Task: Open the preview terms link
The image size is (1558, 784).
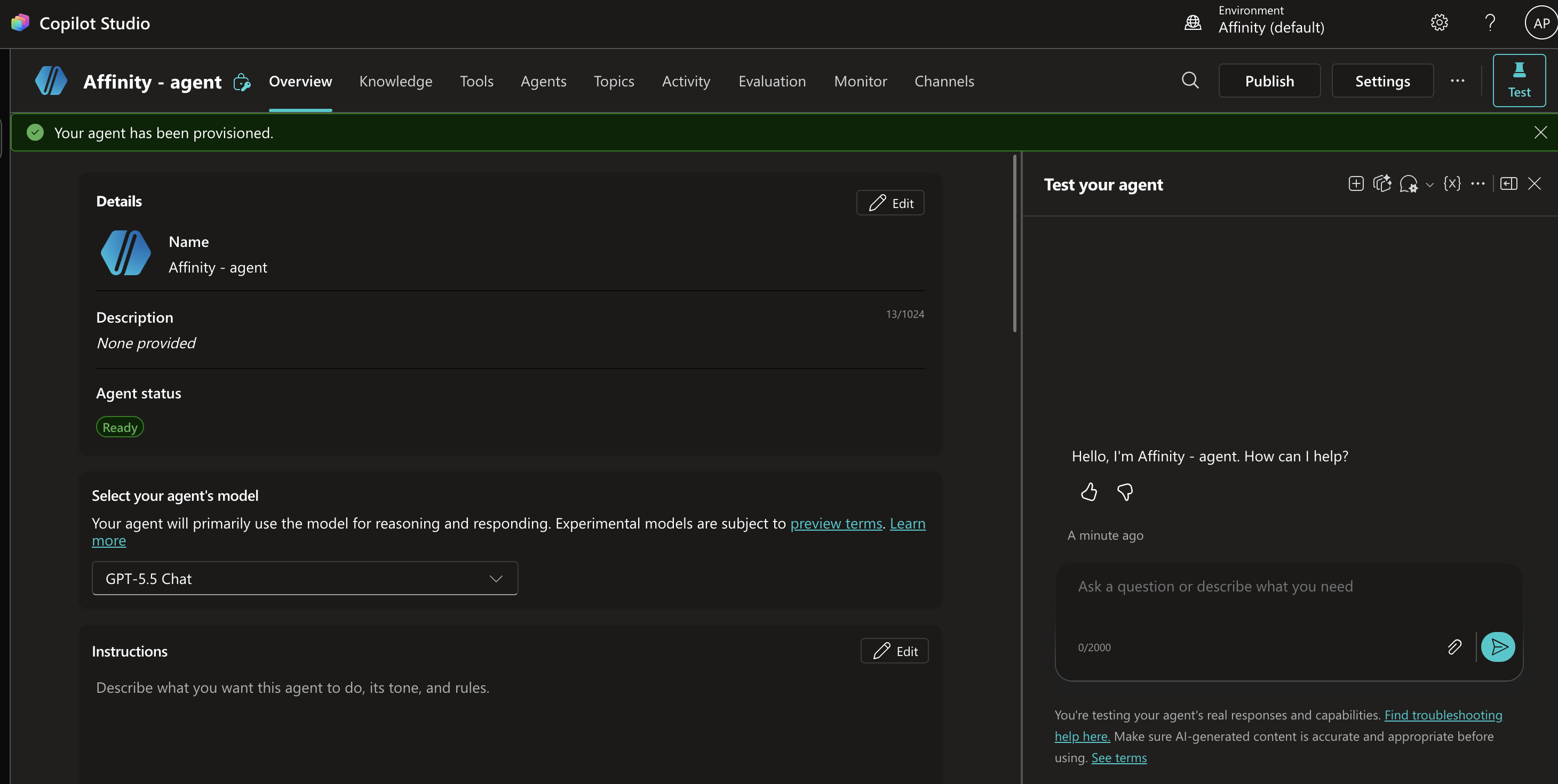Action: pyautogui.click(x=836, y=523)
